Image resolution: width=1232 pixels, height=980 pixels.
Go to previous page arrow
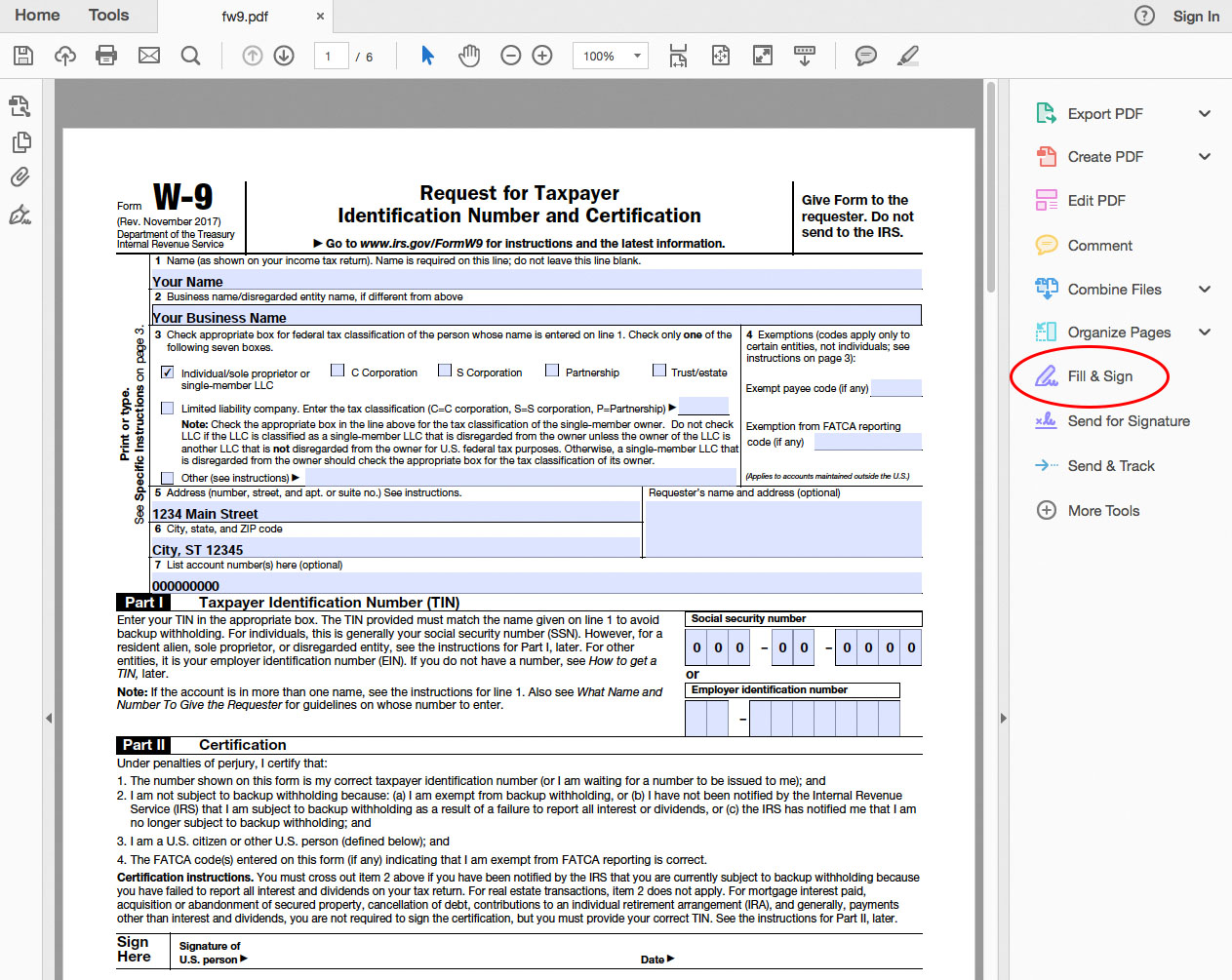[x=253, y=56]
